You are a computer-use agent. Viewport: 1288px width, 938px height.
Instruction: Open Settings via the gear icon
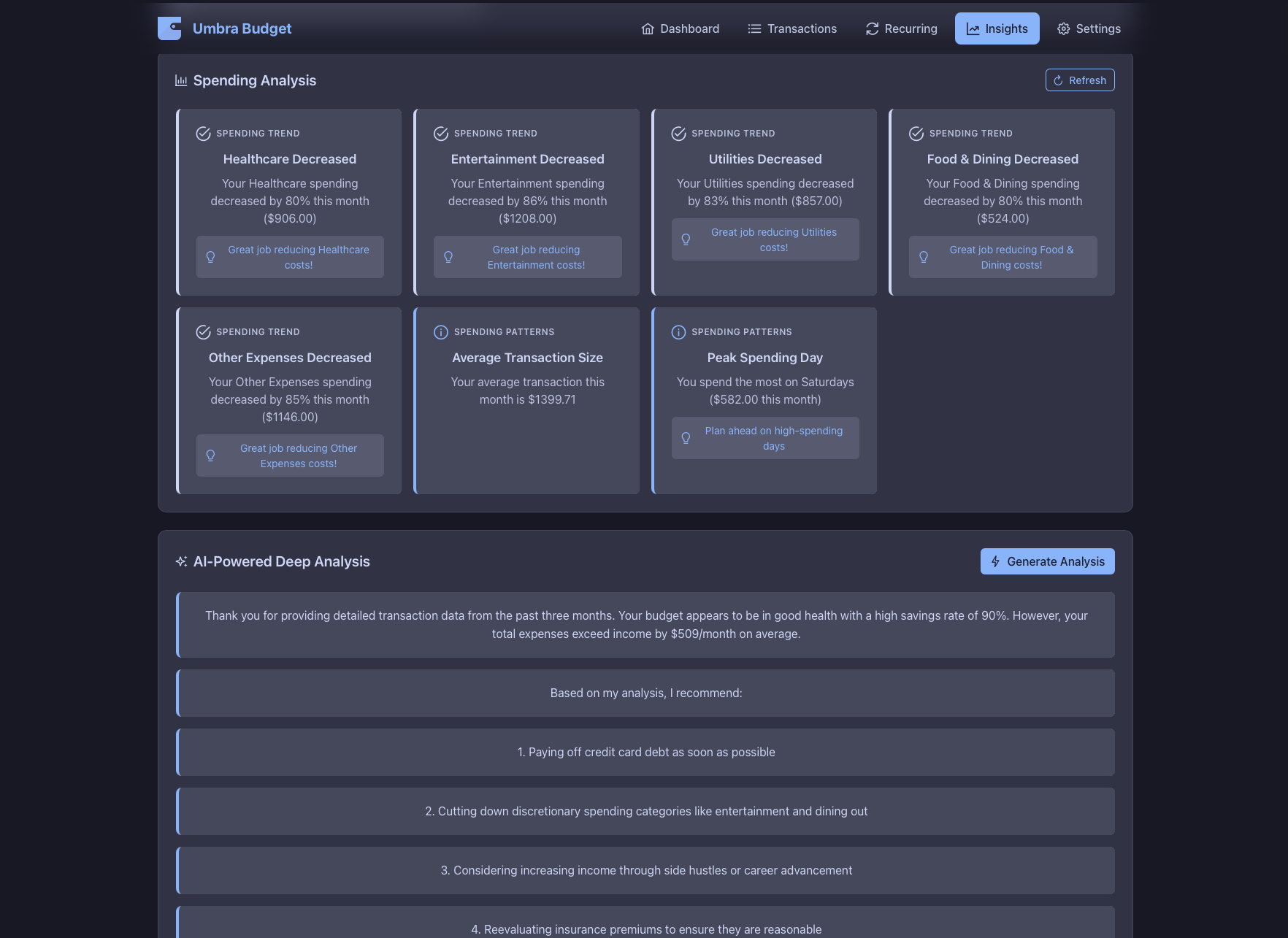tap(1062, 28)
